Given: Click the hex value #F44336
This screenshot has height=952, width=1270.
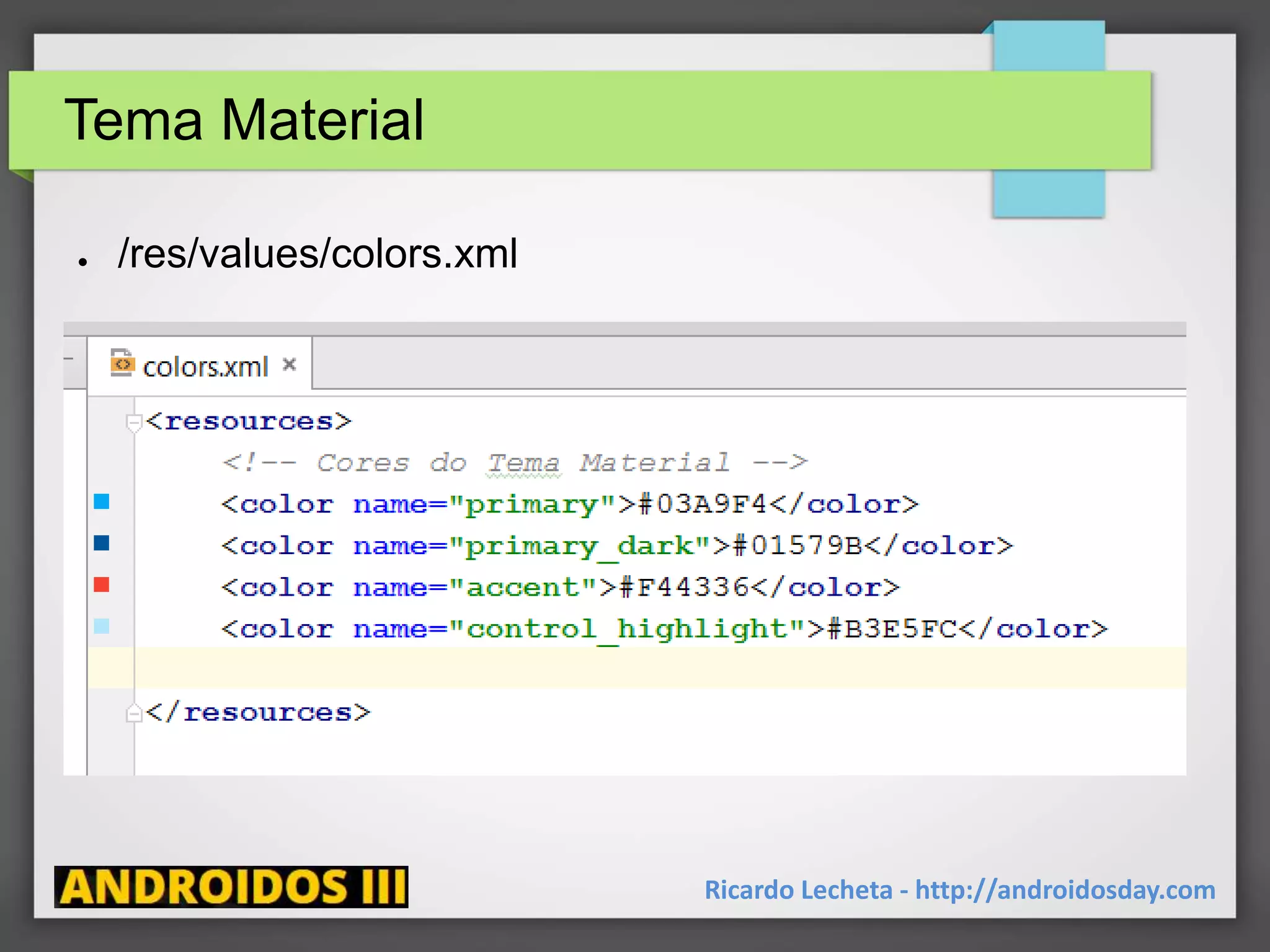Looking at the screenshot, I should click(685, 587).
